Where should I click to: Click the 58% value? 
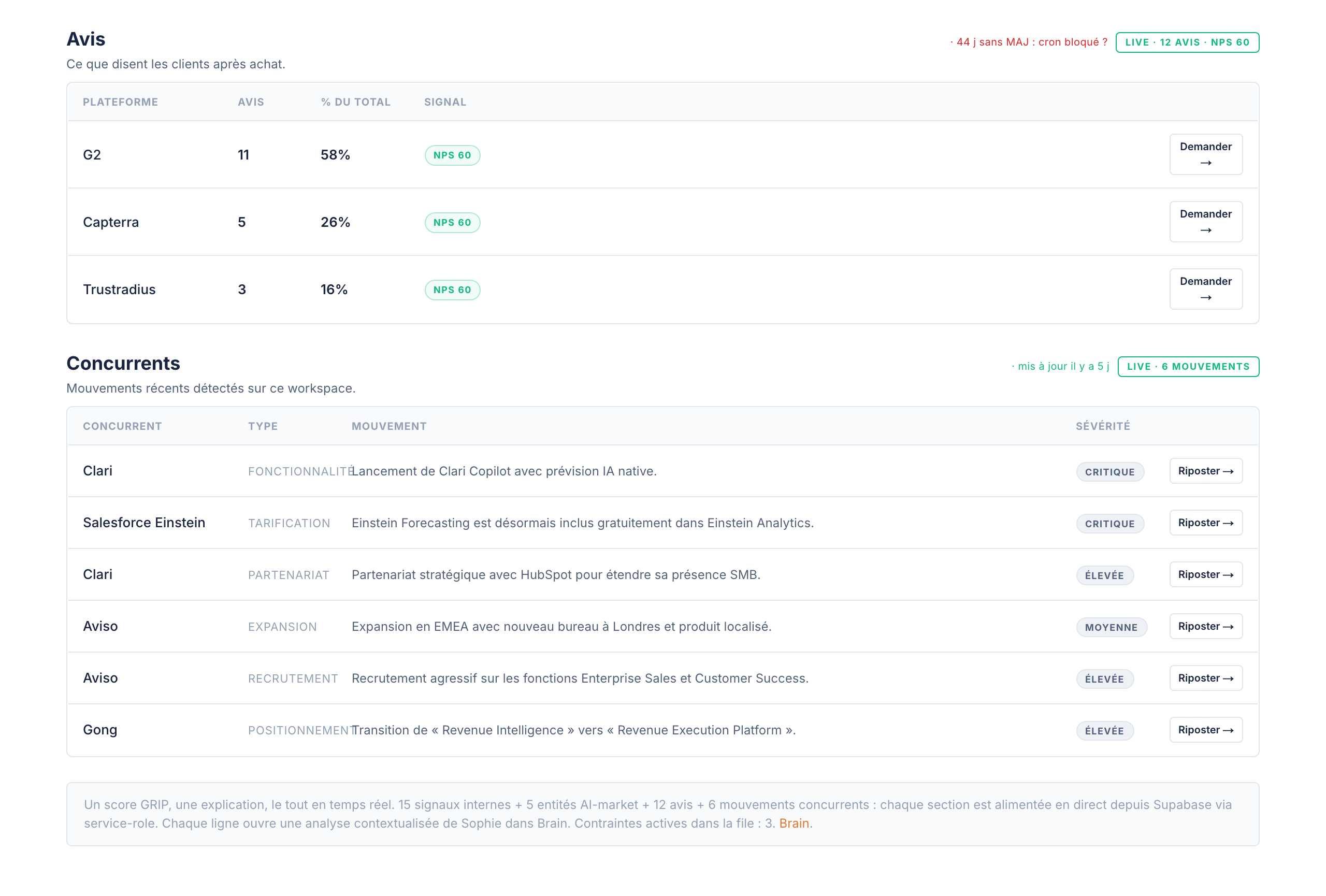point(336,154)
